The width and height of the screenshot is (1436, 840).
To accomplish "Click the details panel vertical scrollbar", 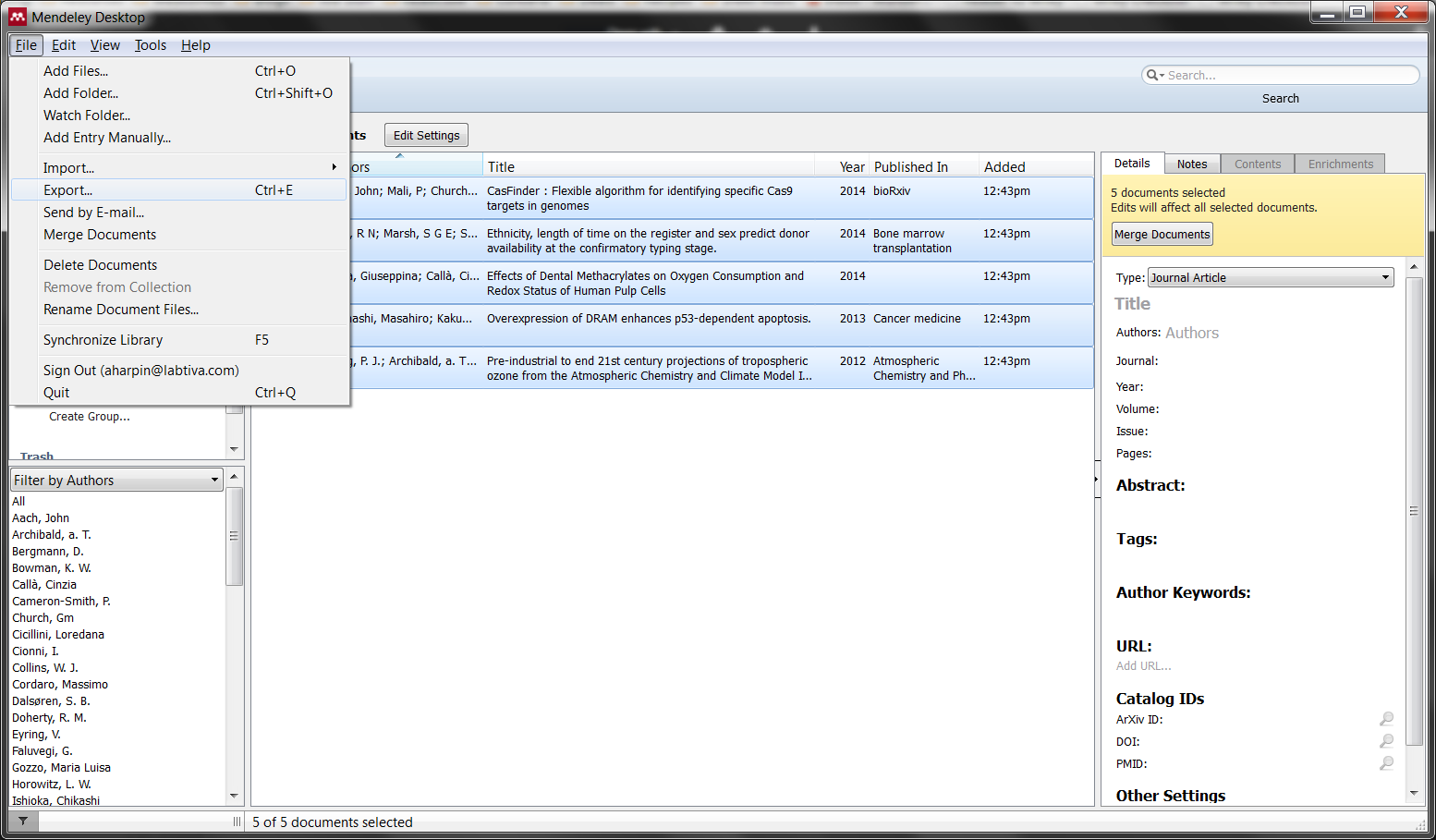I will point(1413,510).
